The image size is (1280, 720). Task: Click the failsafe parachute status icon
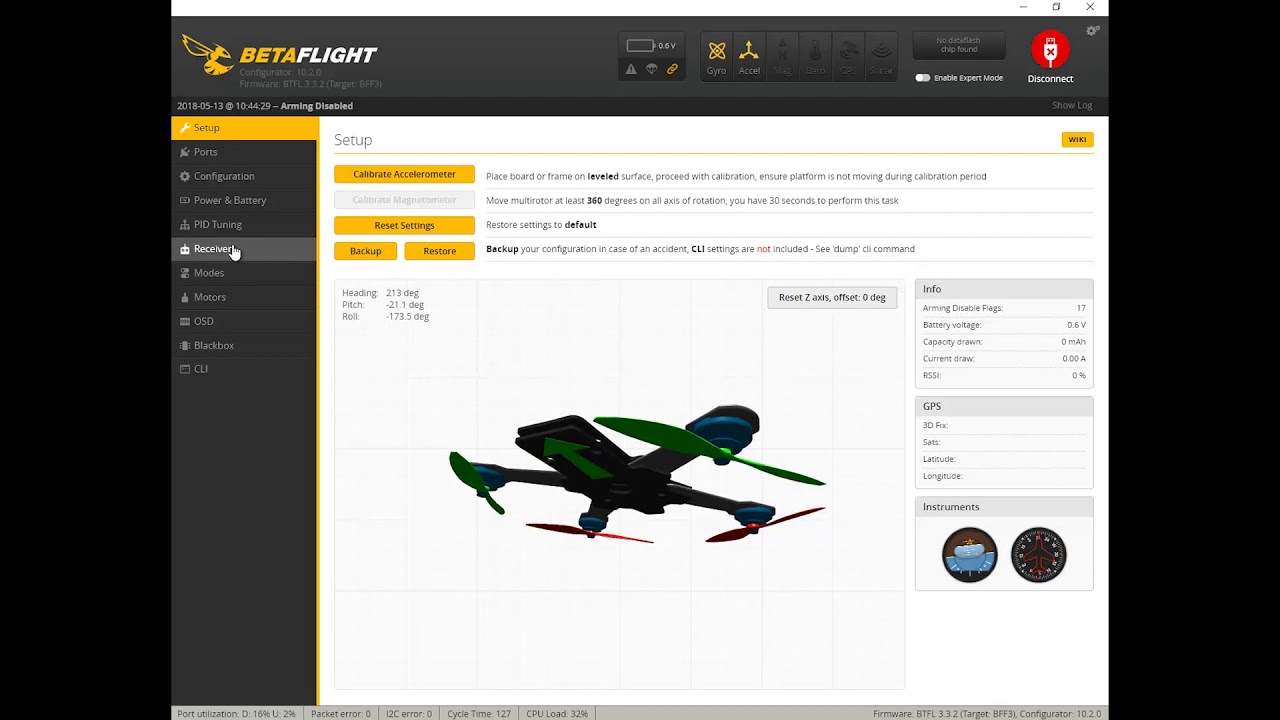click(651, 69)
